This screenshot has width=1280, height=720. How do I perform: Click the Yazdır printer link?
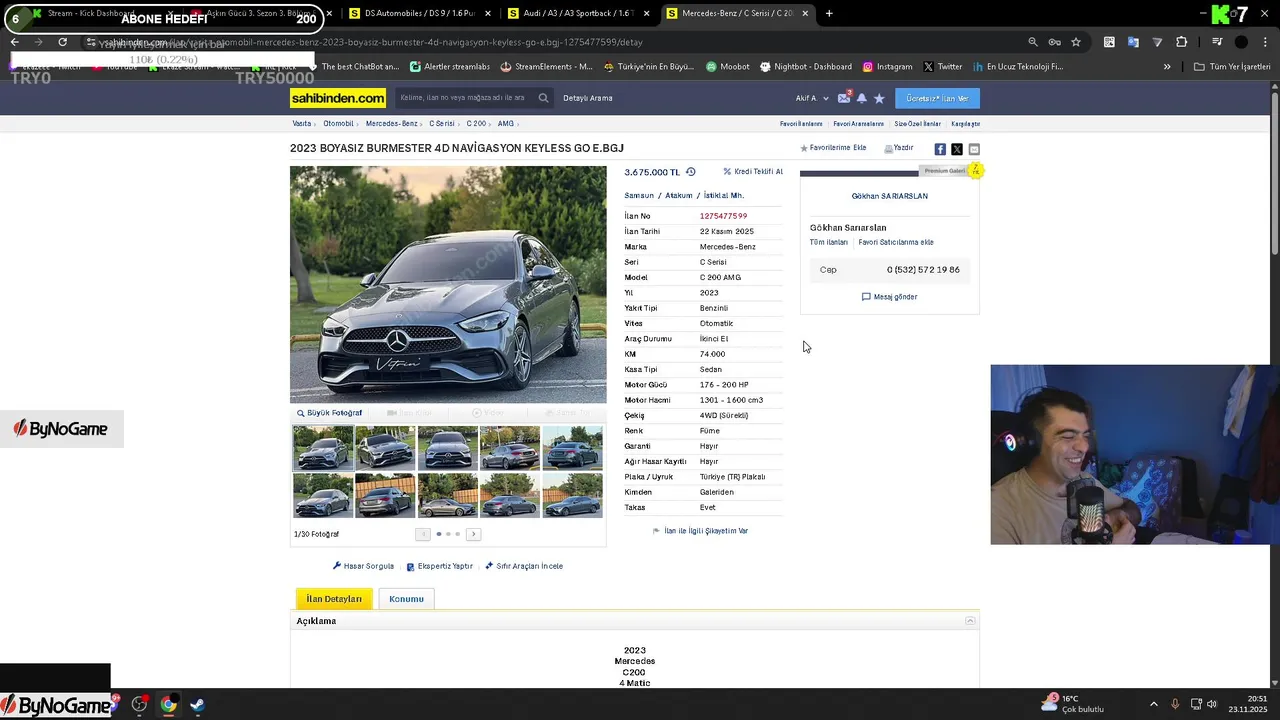click(899, 148)
